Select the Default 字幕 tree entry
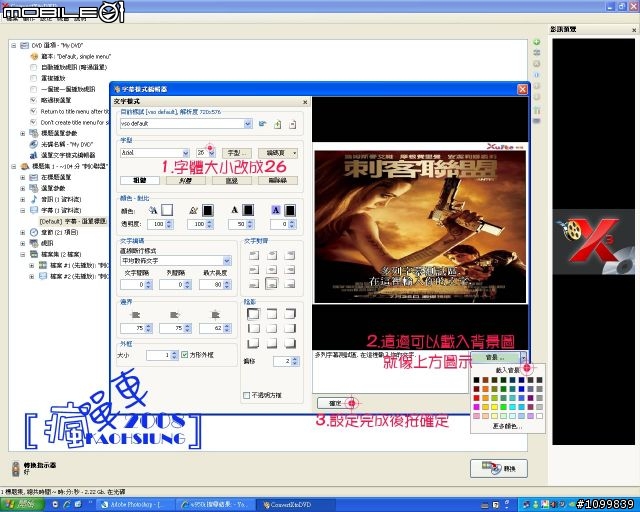This screenshot has width=640, height=512. click(73, 221)
